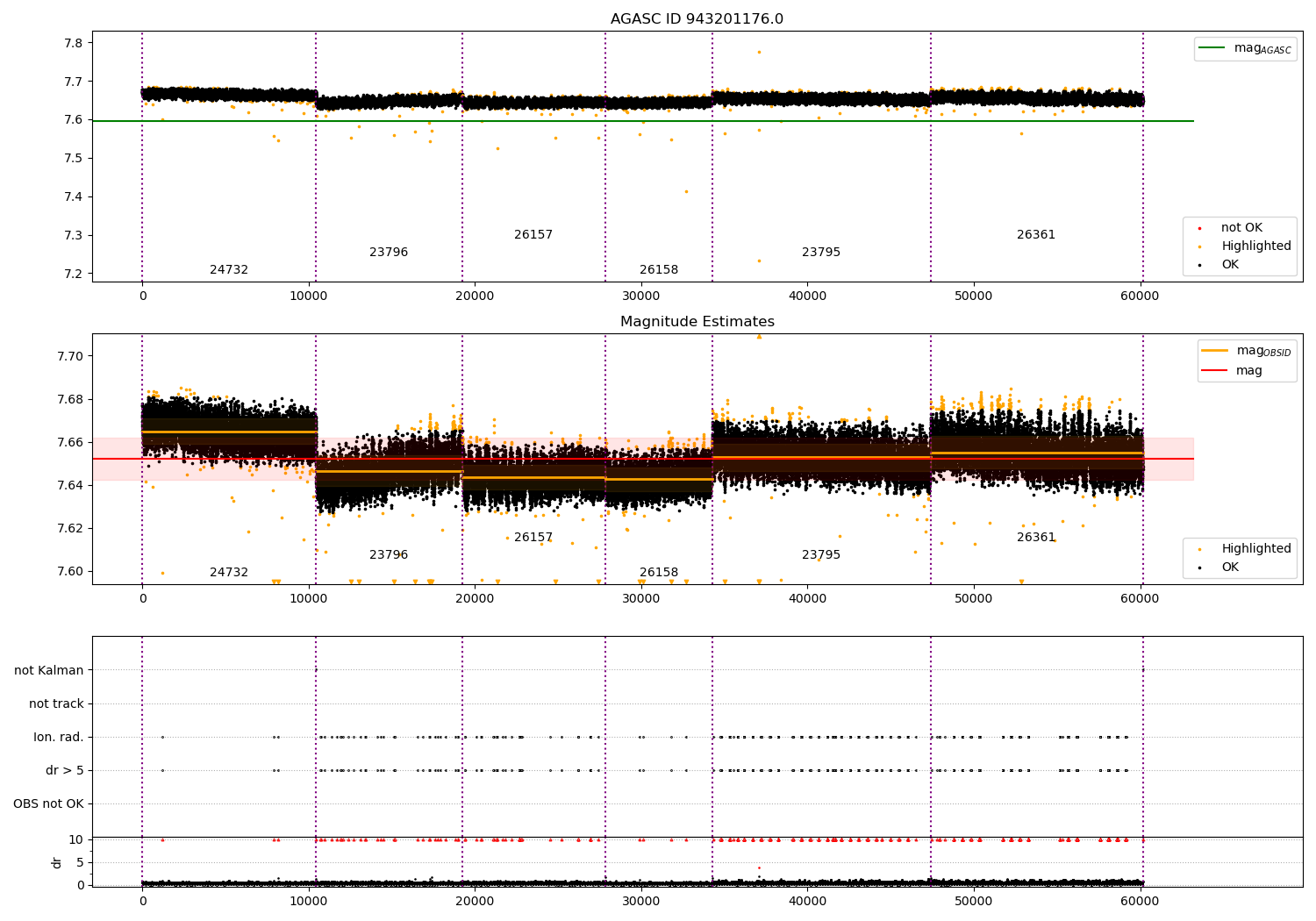
Task: Click the 60000 x-tick on the bottom plot
Action: 1140,901
